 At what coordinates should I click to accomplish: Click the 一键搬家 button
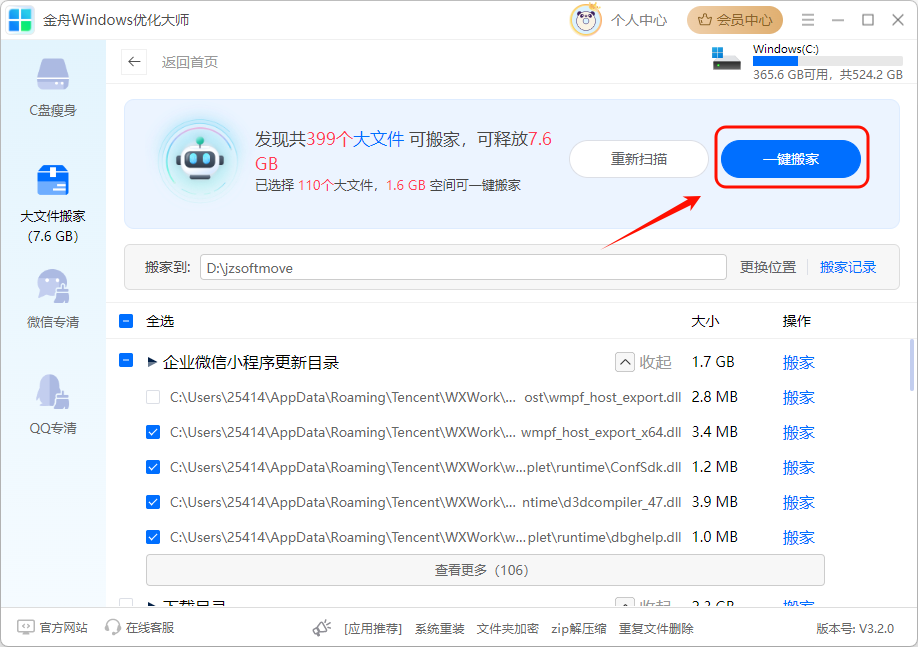[790, 159]
